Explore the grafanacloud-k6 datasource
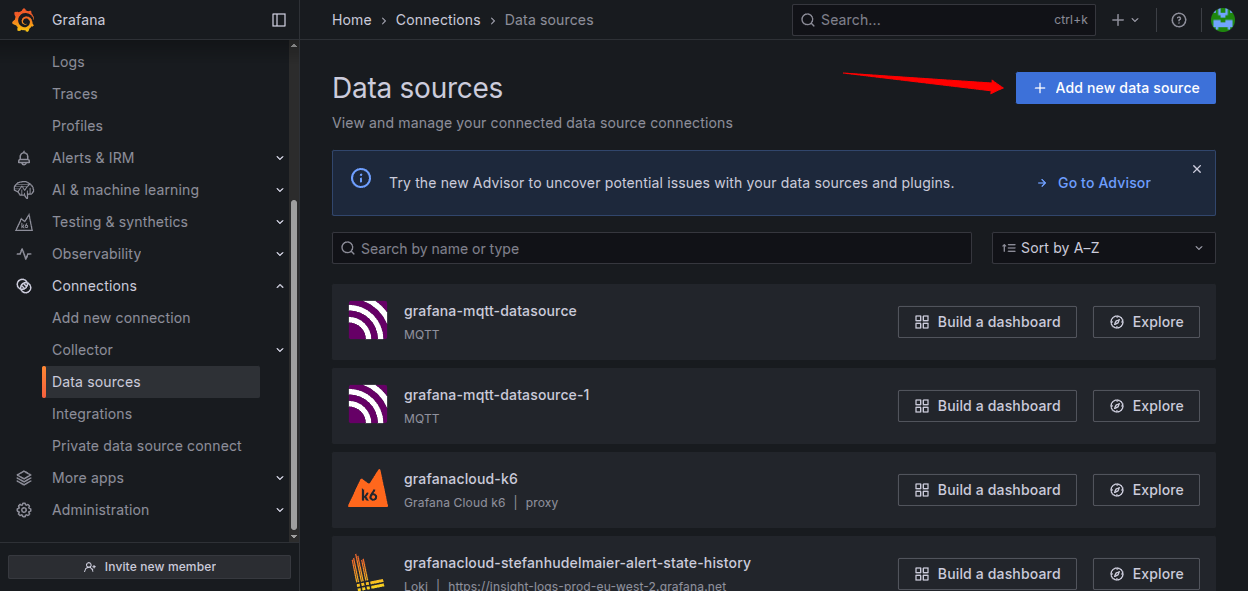Screen dimensions: 1248x591 click(1146, 490)
